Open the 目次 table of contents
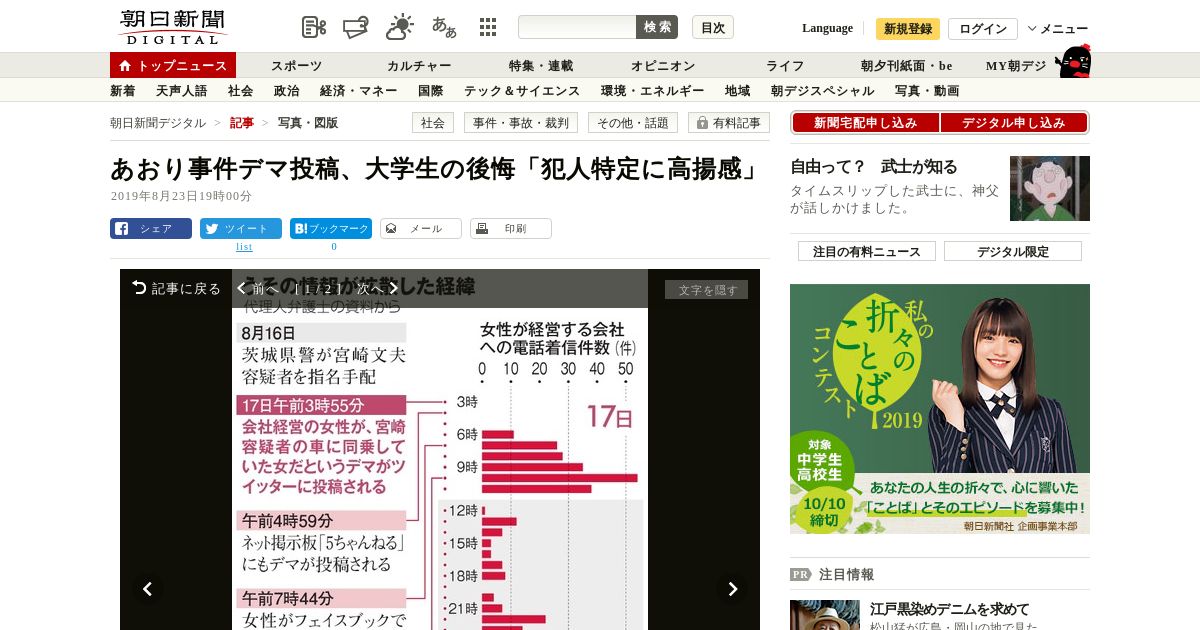The image size is (1200, 630). tap(713, 27)
